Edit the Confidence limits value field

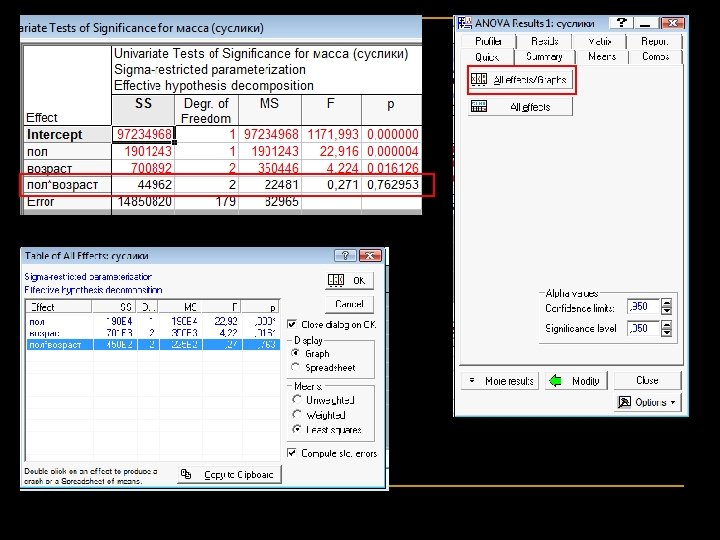click(644, 306)
